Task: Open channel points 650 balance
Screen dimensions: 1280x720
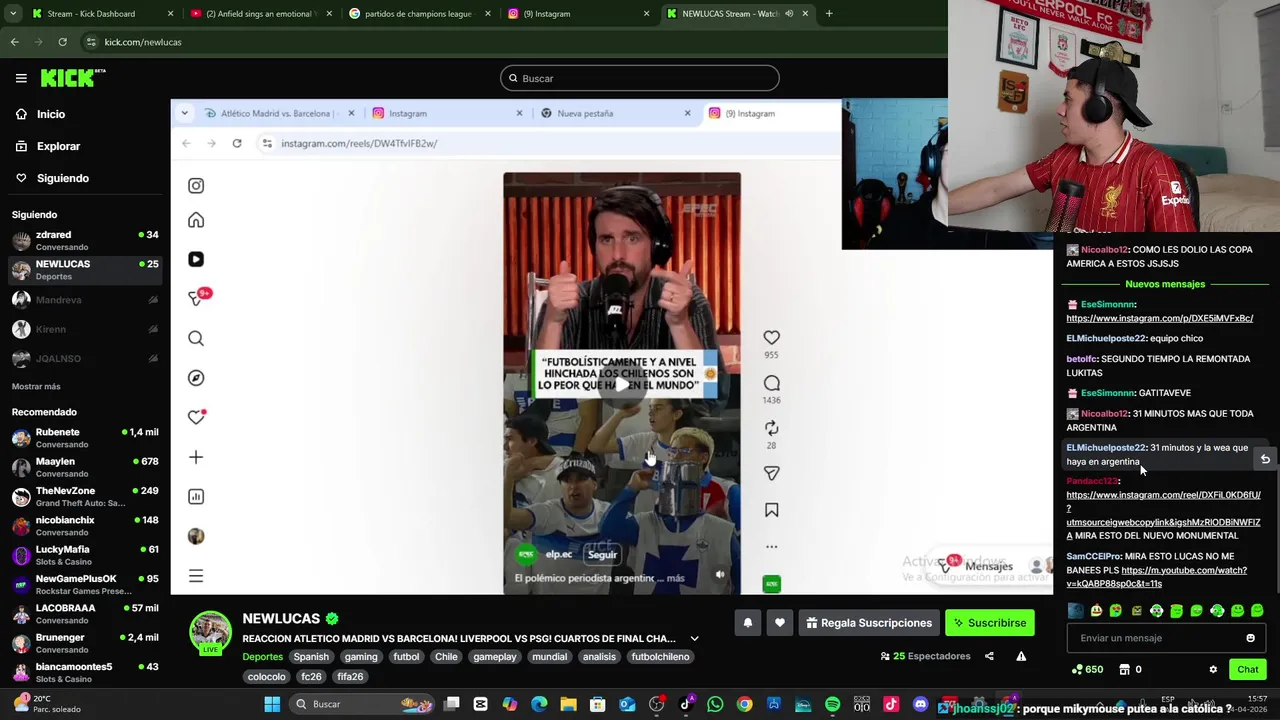Action: pyautogui.click(x=1087, y=670)
